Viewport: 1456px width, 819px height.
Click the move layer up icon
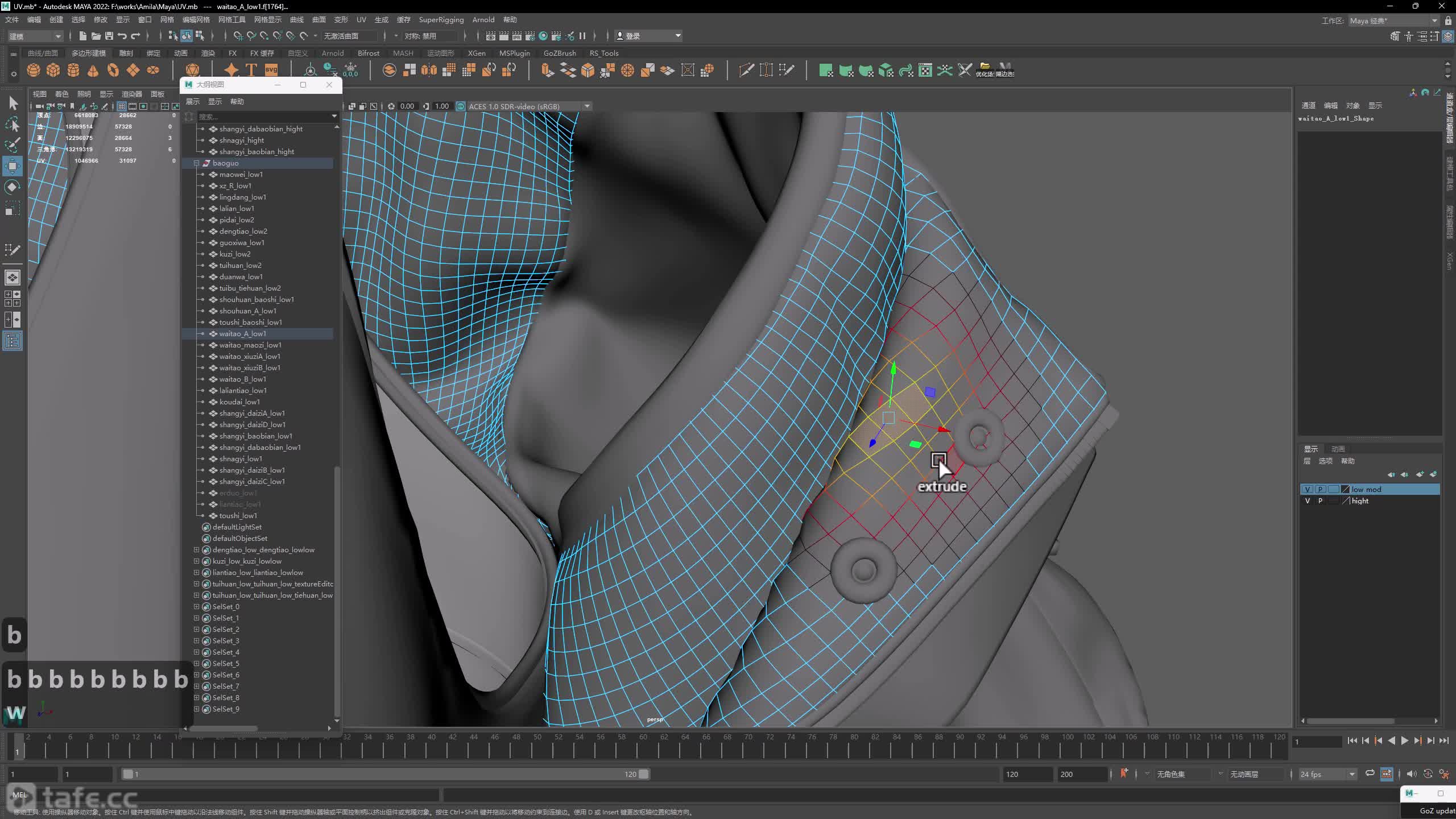pos(1391,474)
